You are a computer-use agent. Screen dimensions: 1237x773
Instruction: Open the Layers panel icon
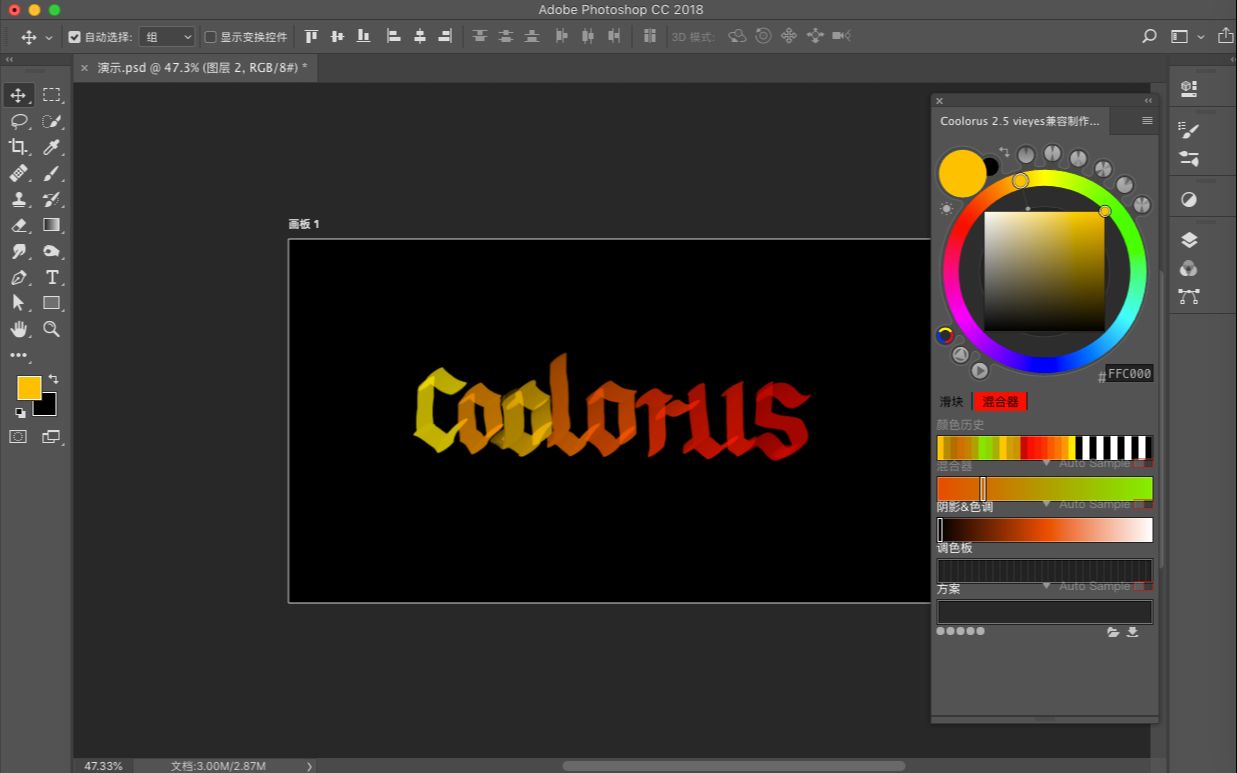pos(1188,240)
